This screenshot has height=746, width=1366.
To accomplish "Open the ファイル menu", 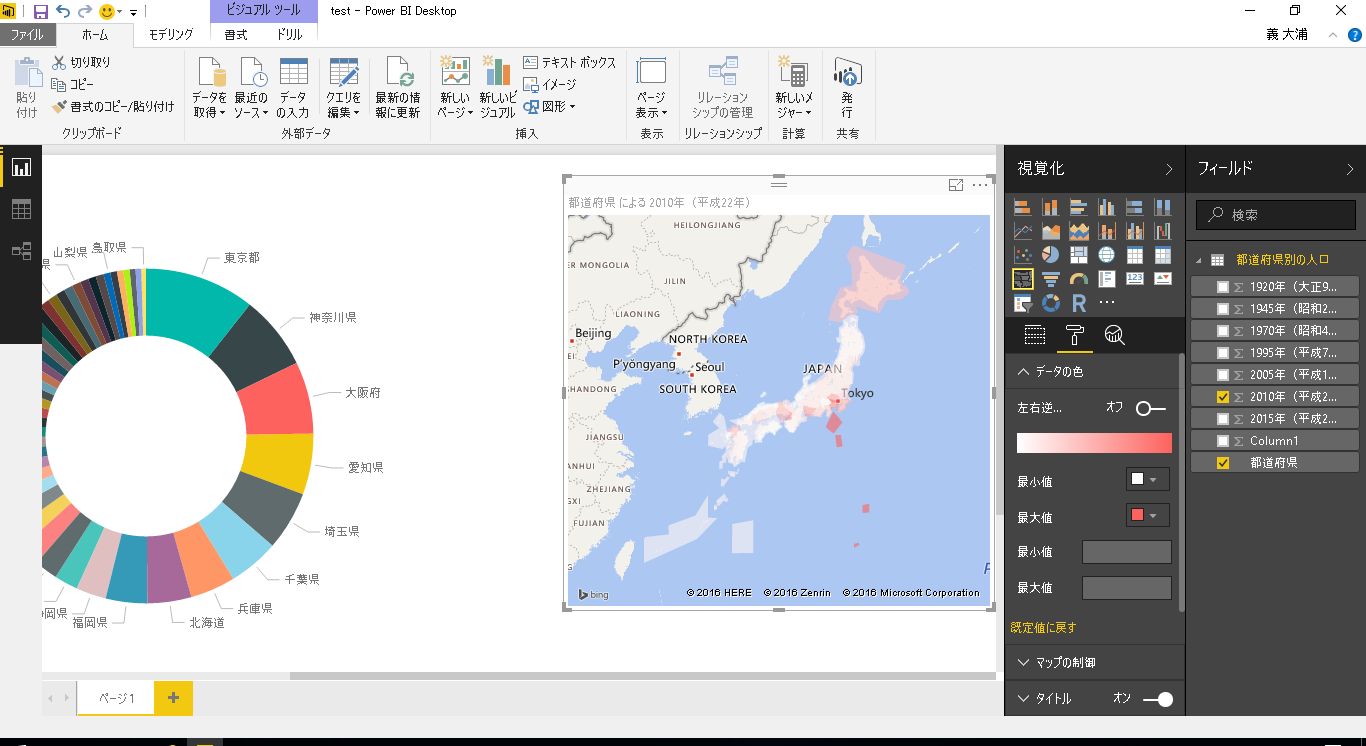I will (27, 35).
